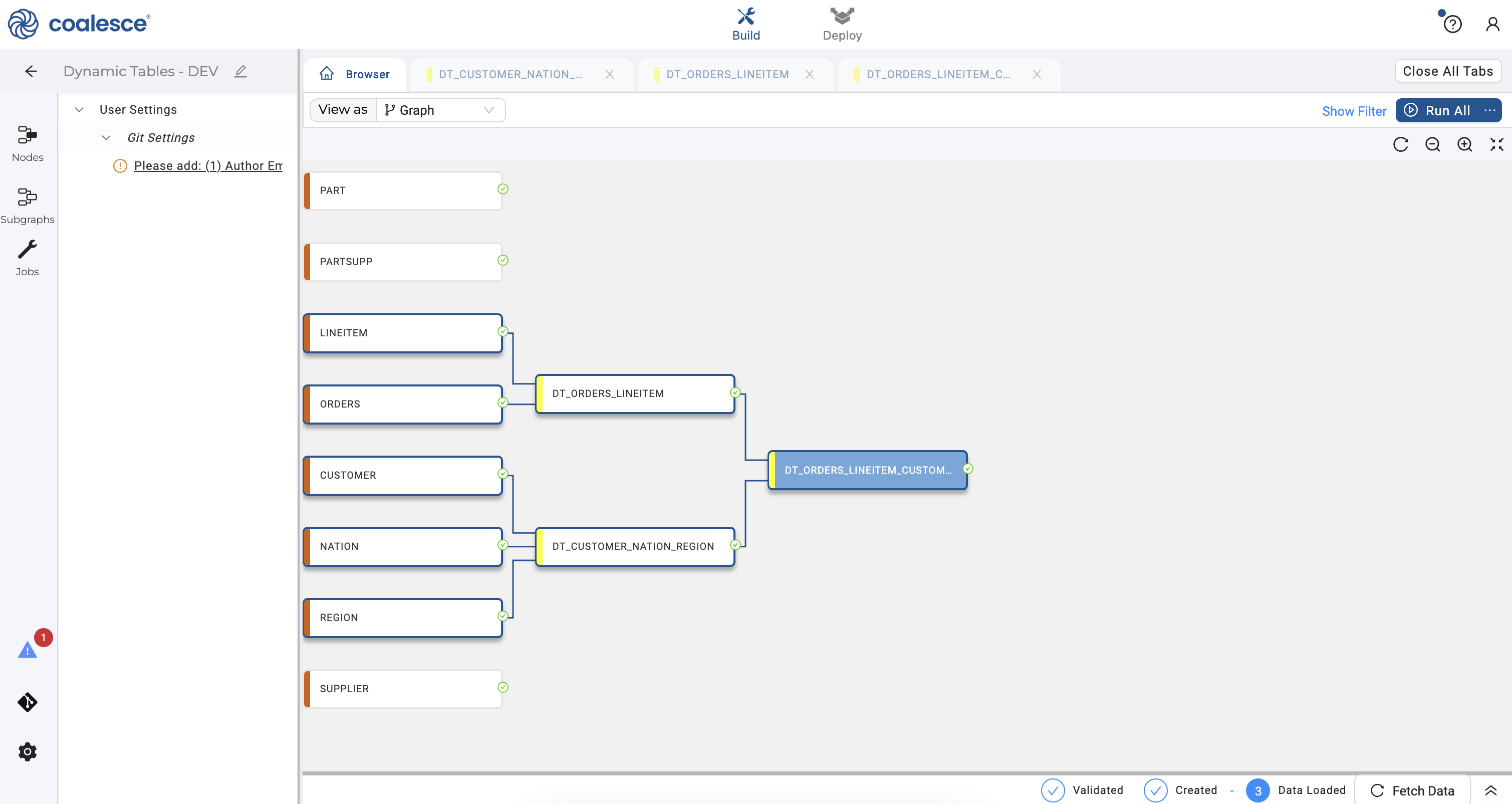
Task: Collapse the User Settings tree section
Action: pos(79,110)
